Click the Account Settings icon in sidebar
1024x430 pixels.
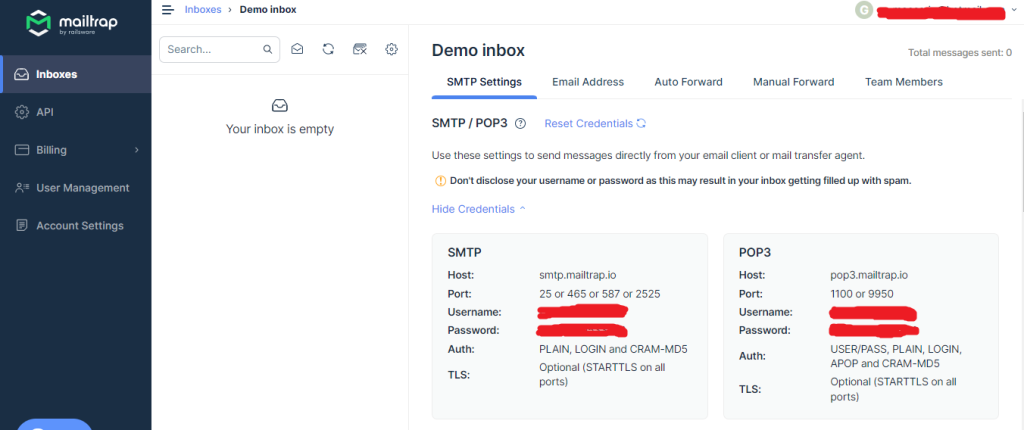(22, 226)
